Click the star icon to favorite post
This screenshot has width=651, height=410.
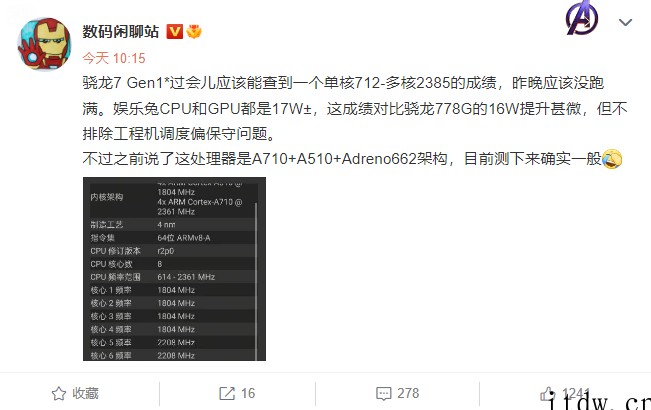pyautogui.click(x=59, y=393)
